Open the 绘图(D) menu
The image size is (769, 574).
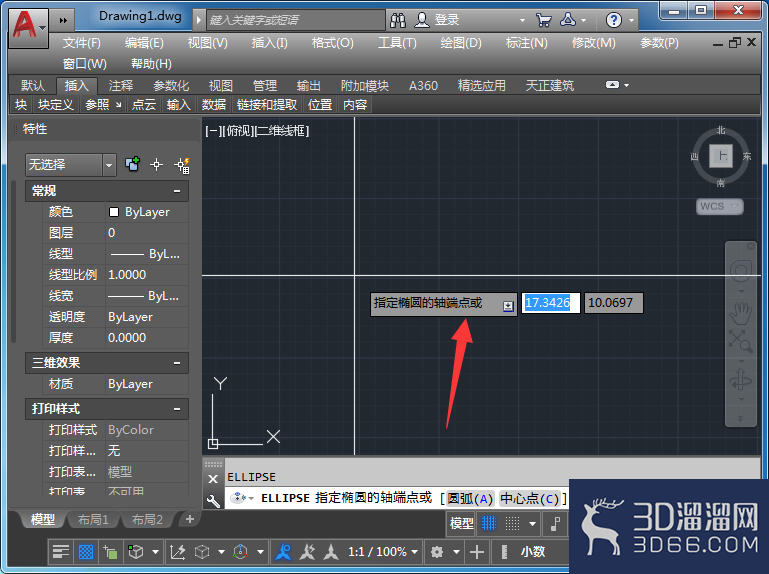click(x=461, y=43)
